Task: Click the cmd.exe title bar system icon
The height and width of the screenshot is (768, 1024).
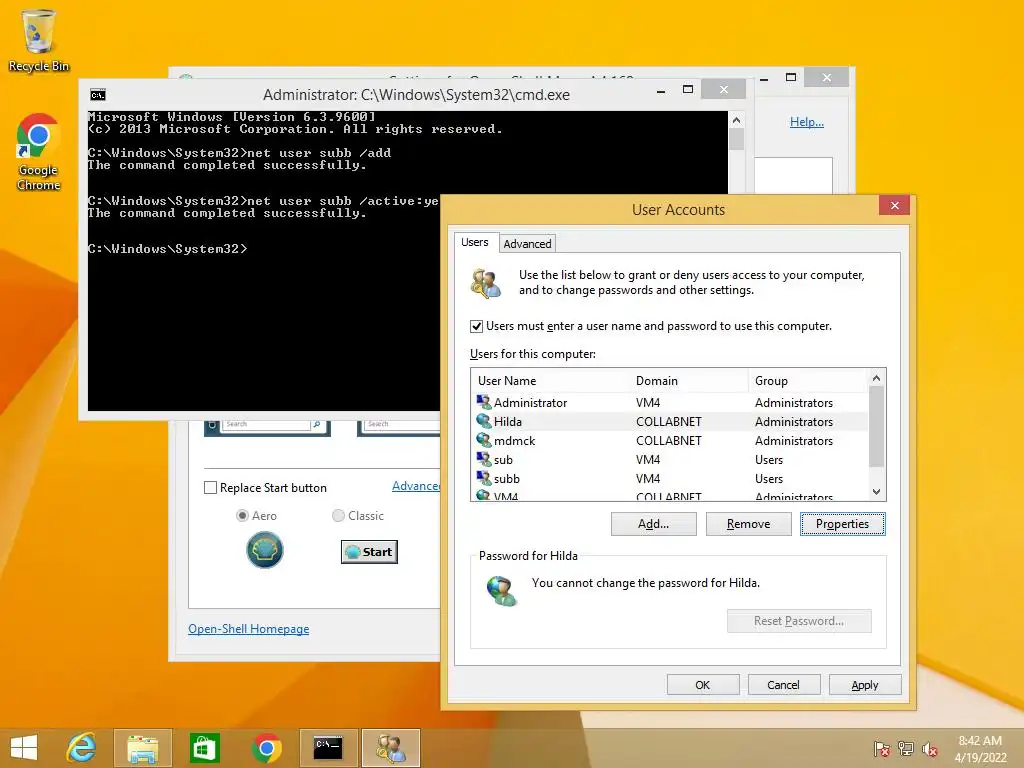Action: 98,95
